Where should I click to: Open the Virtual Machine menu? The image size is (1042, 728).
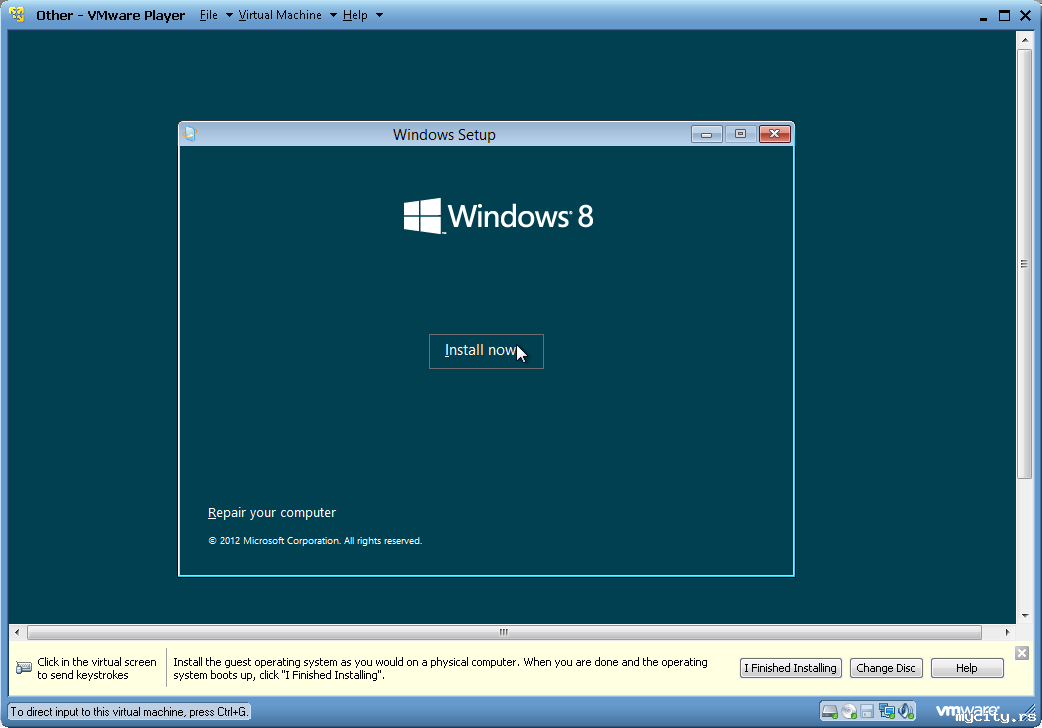pos(280,15)
